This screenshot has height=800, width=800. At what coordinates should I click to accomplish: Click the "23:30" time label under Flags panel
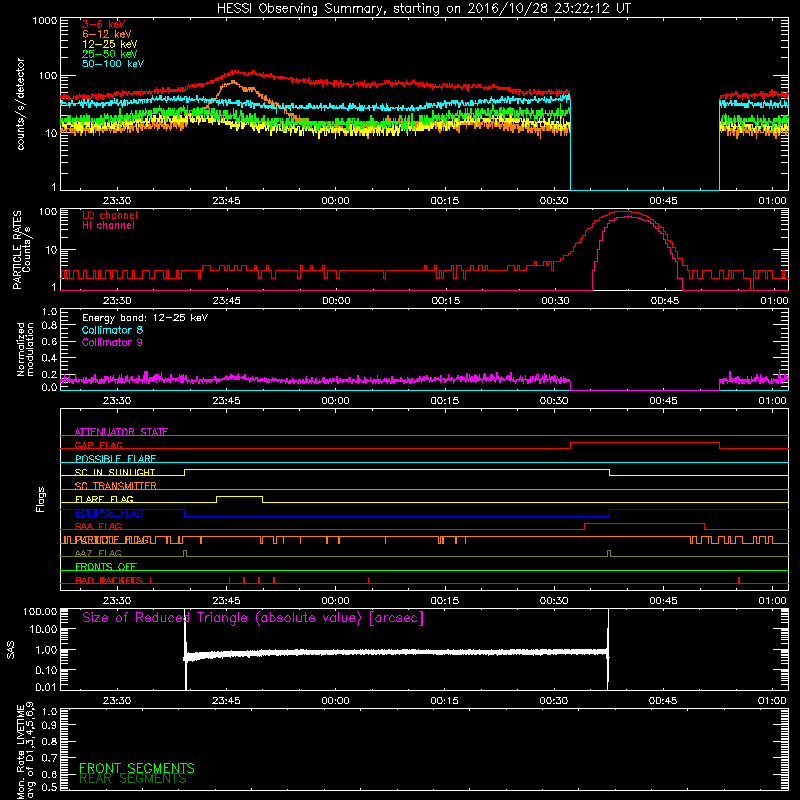[117, 601]
